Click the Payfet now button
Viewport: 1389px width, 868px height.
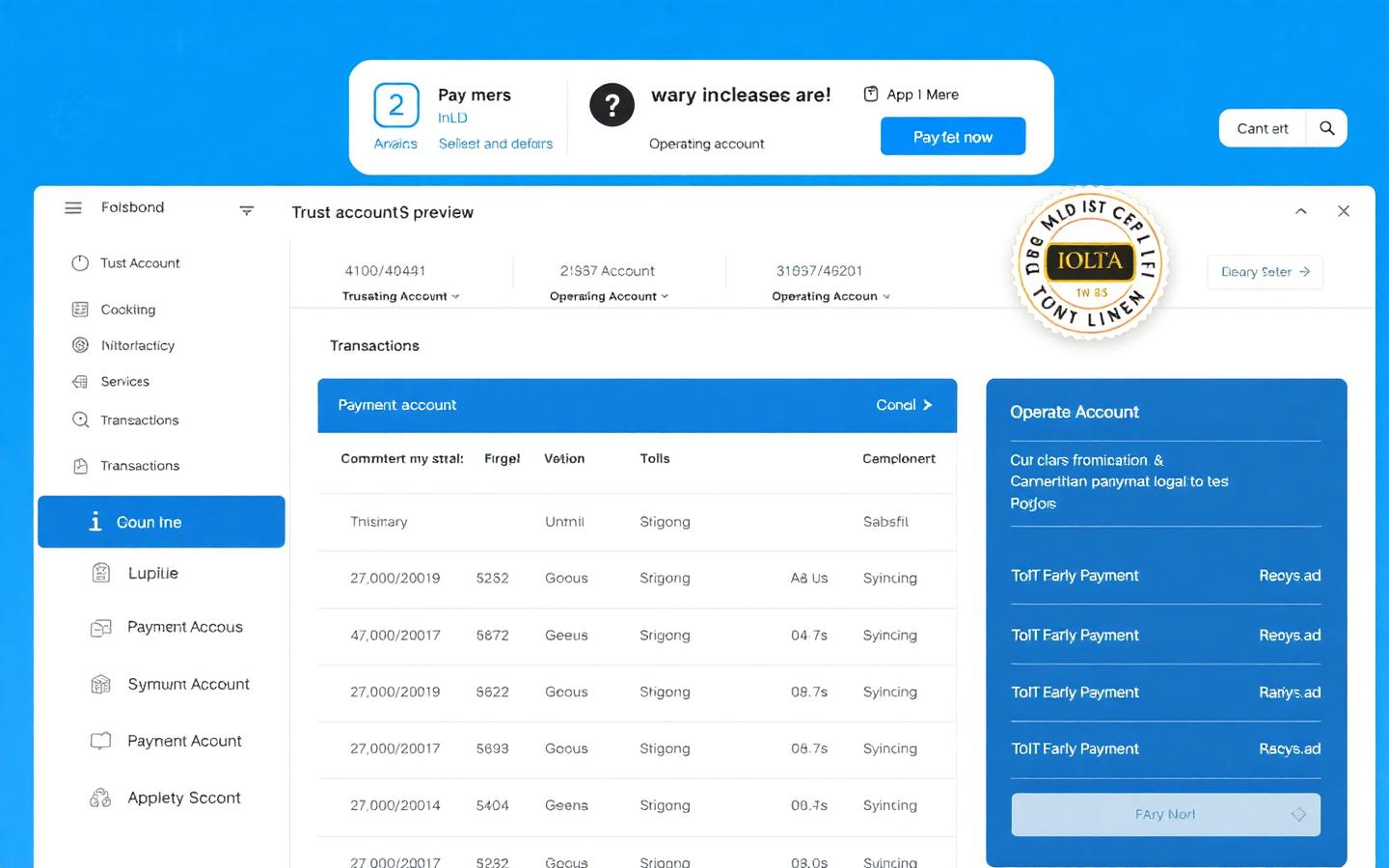[x=953, y=136]
